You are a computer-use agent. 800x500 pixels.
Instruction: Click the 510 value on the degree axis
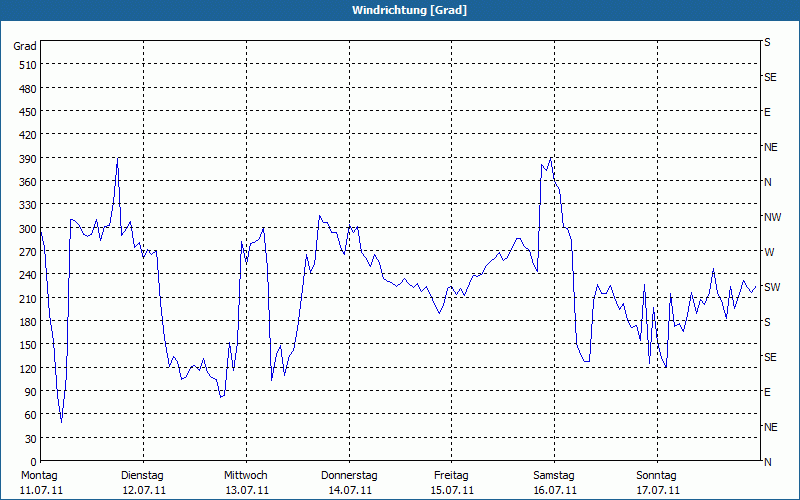click(x=29, y=65)
